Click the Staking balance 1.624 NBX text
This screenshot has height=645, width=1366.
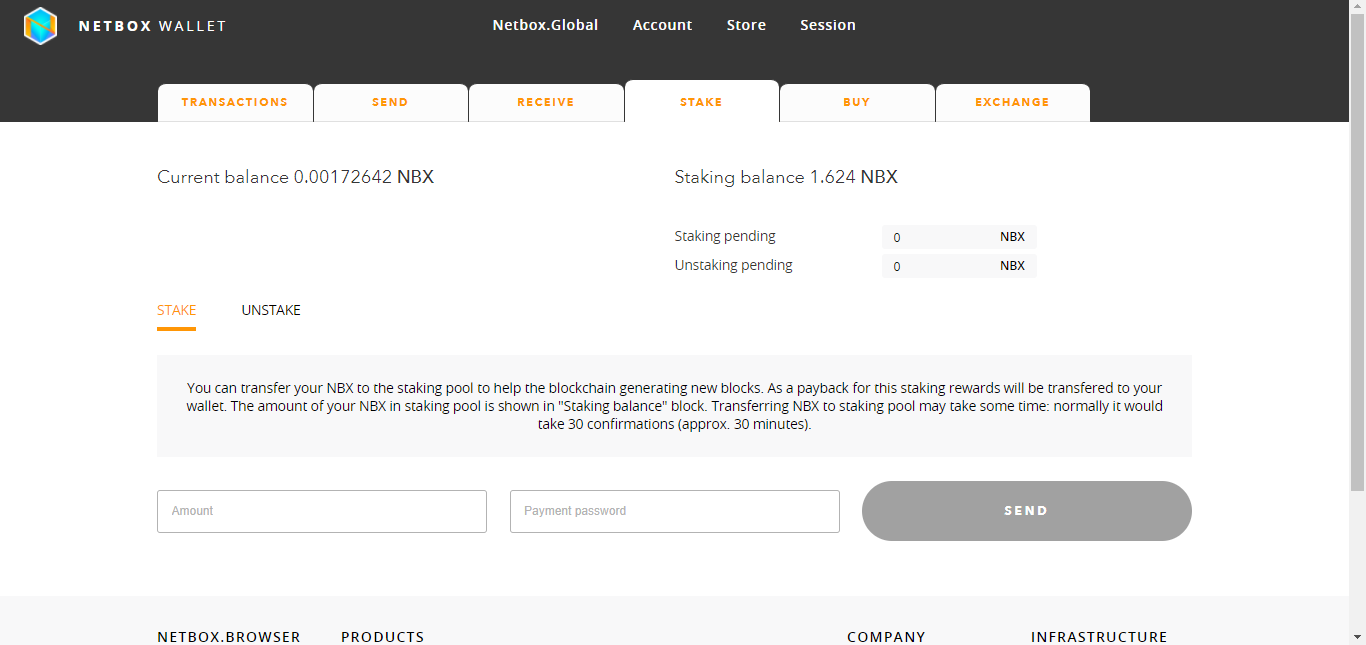[786, 177]
